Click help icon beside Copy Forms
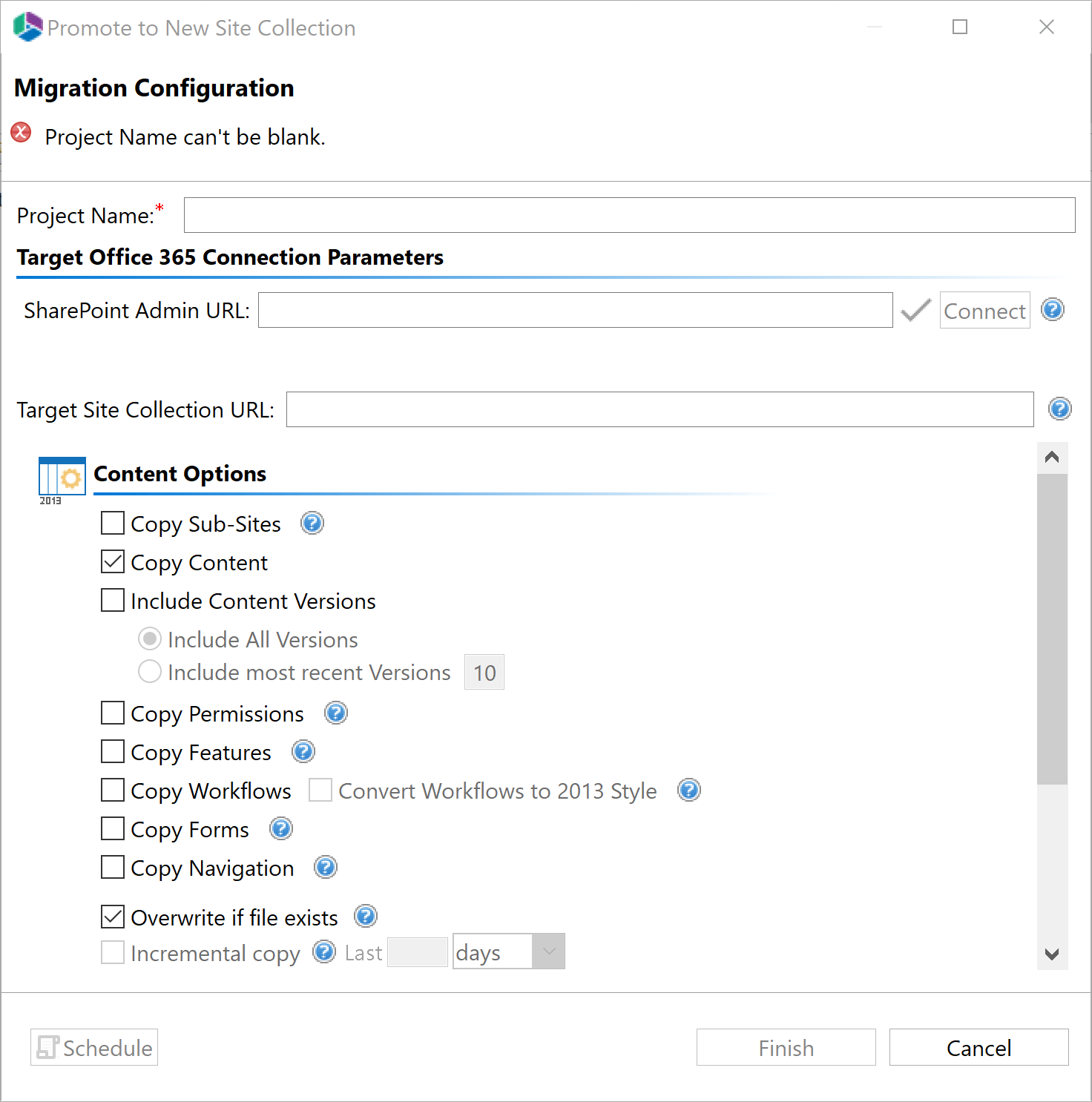 click(x=281, y=829)
